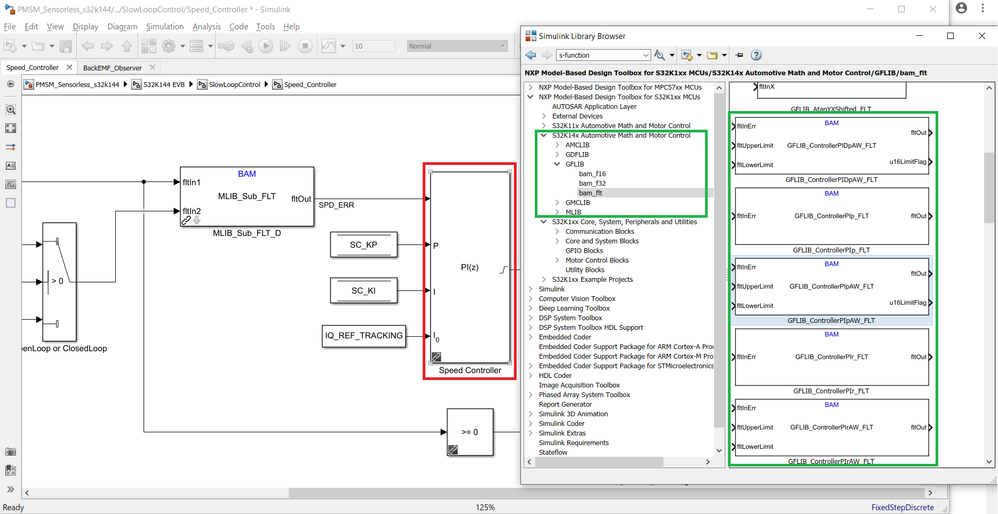998x514 pixels.
Task: Click the Step Forward simulation button
Action: [285, 46]
